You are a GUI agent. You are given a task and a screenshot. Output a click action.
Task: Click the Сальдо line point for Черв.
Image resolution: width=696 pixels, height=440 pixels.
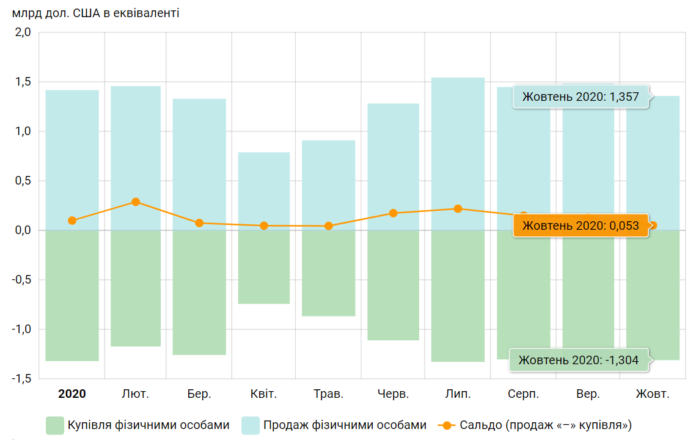(x=393, y=213)
